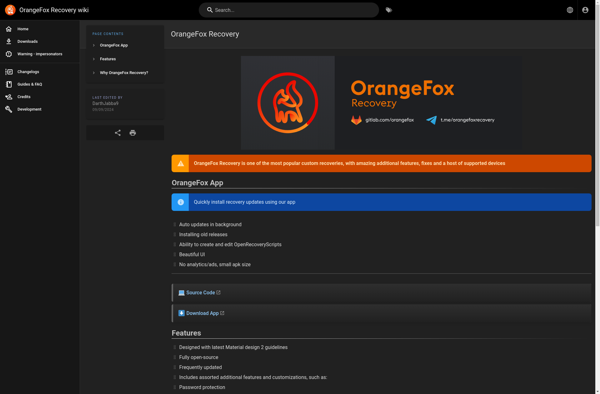Click 'Installing old releases' list item
The height and width of the screenshot is (394, 600).
(203, 234)
